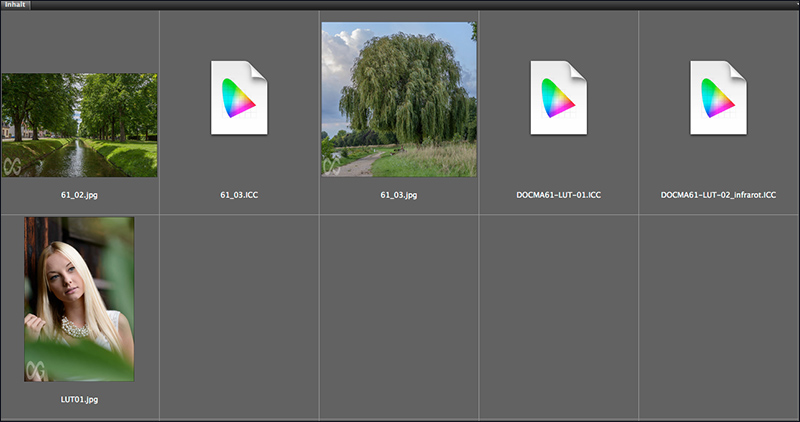This screenshot has height=422, width=800.
Task: Select the DOCMA61-LUT-02_infrarot.ICC profile icon
Action: [x=718, y=98]
